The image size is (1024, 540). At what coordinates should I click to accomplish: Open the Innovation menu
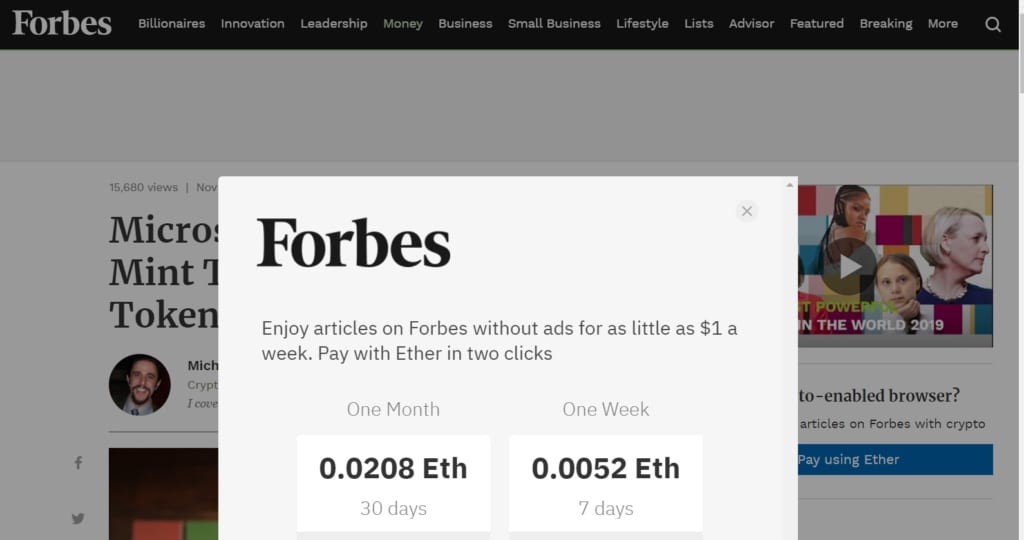point(252,24)
